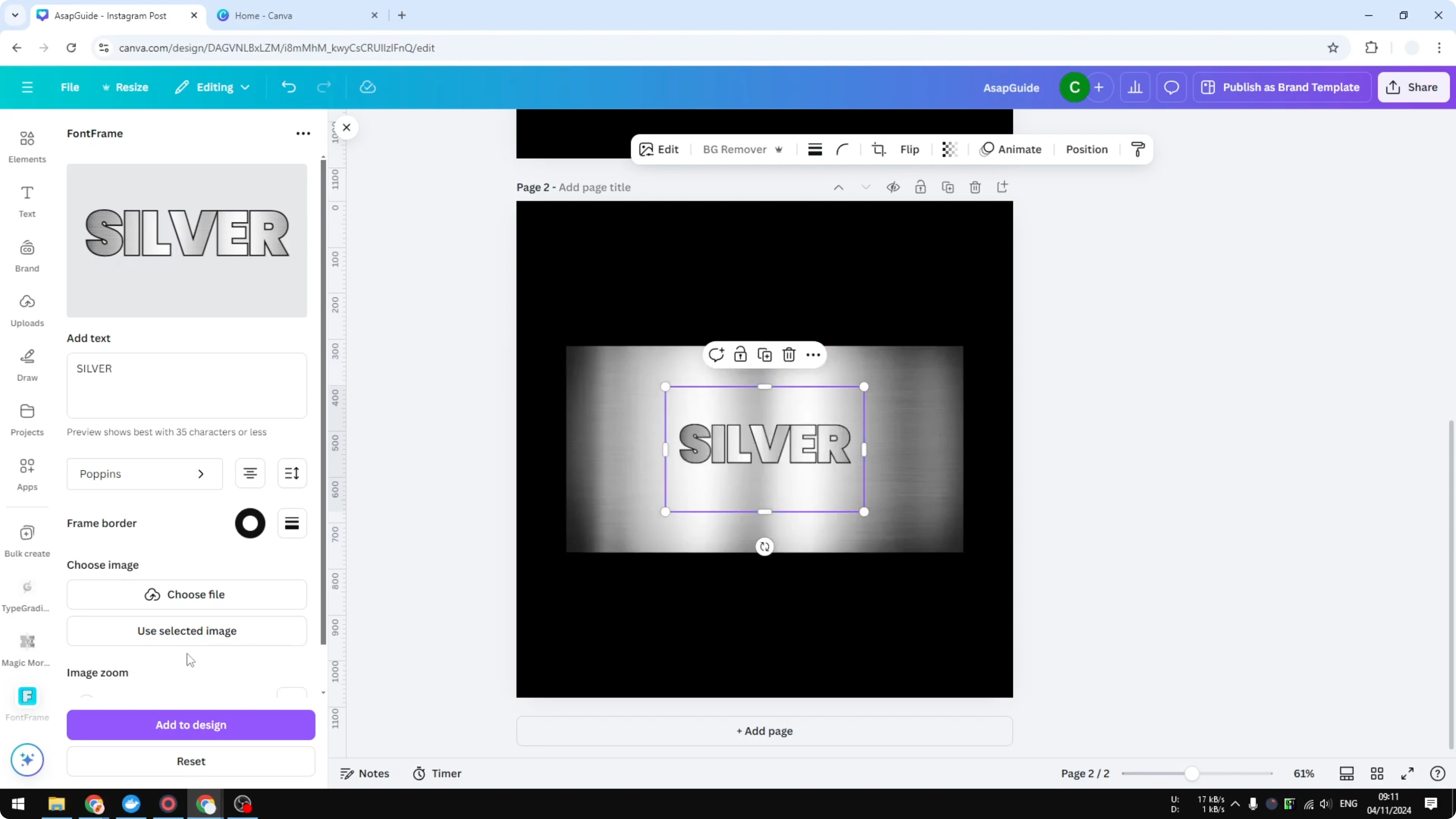Screen dimensions: 1456x819
Task: Click Choose file to upload image
Action: (x=186, y=595)
